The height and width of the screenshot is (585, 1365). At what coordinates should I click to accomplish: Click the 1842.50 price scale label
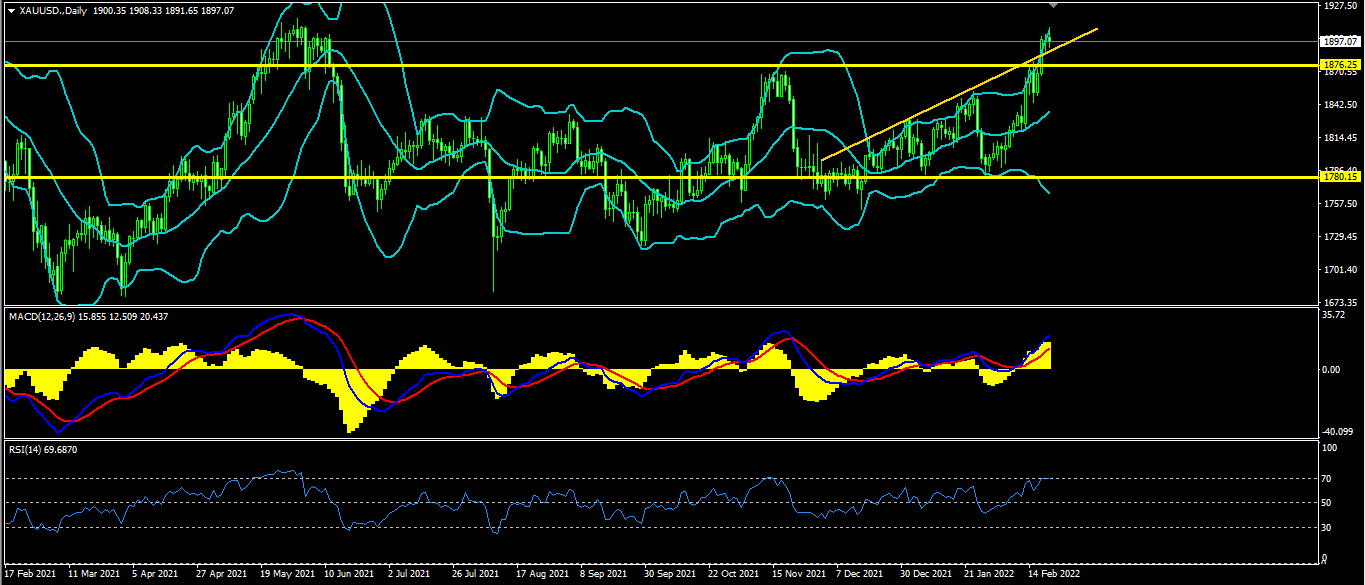(x=1338, y=105)
